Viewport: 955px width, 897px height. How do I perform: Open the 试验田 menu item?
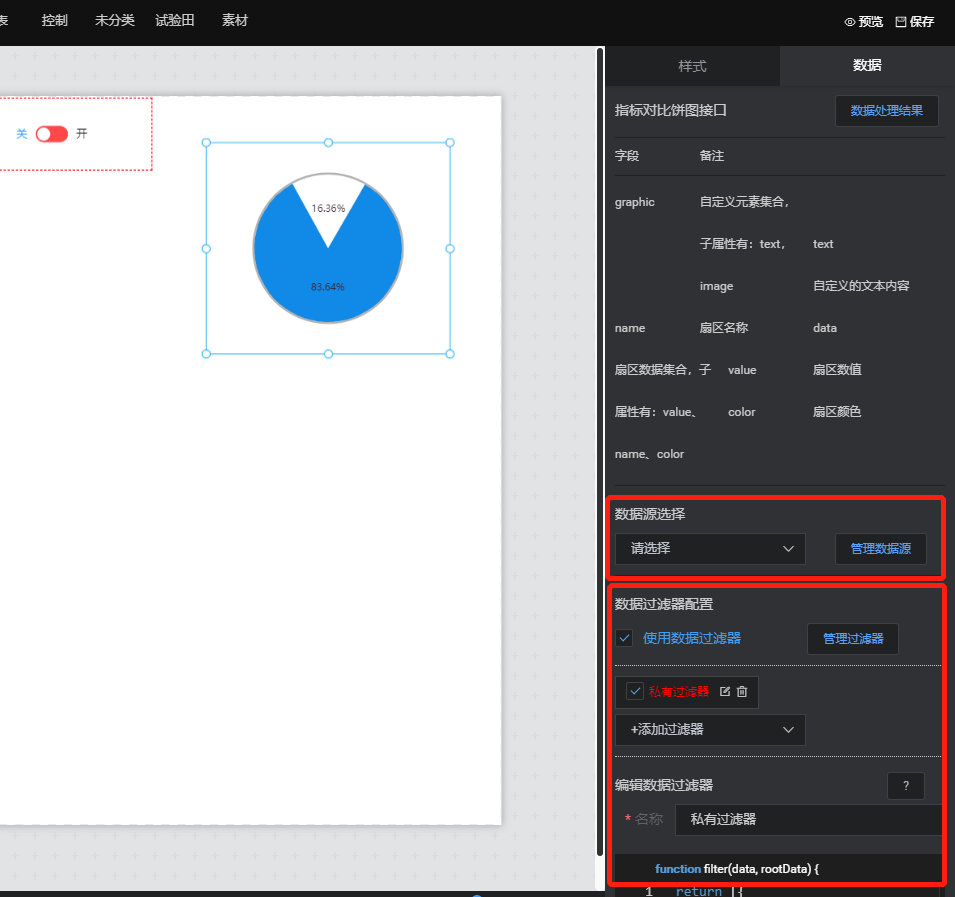coord(175,21)
